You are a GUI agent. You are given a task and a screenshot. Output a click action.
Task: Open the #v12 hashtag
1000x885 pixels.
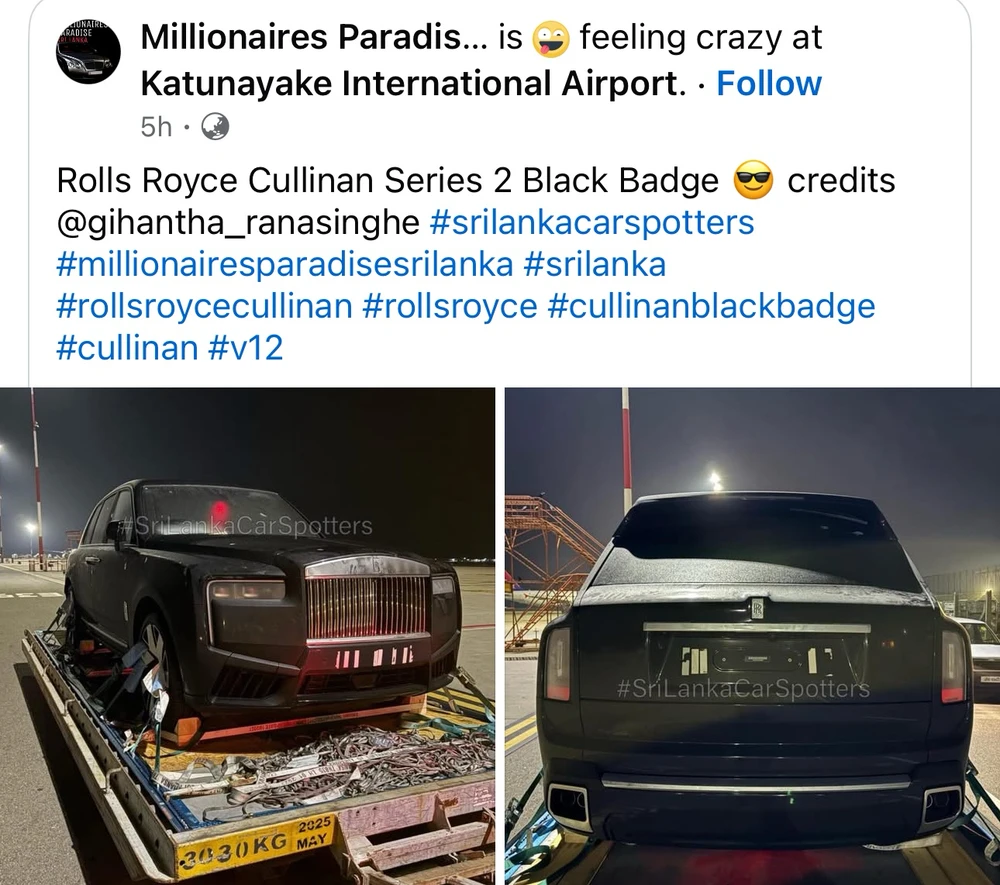click(246, 348)
